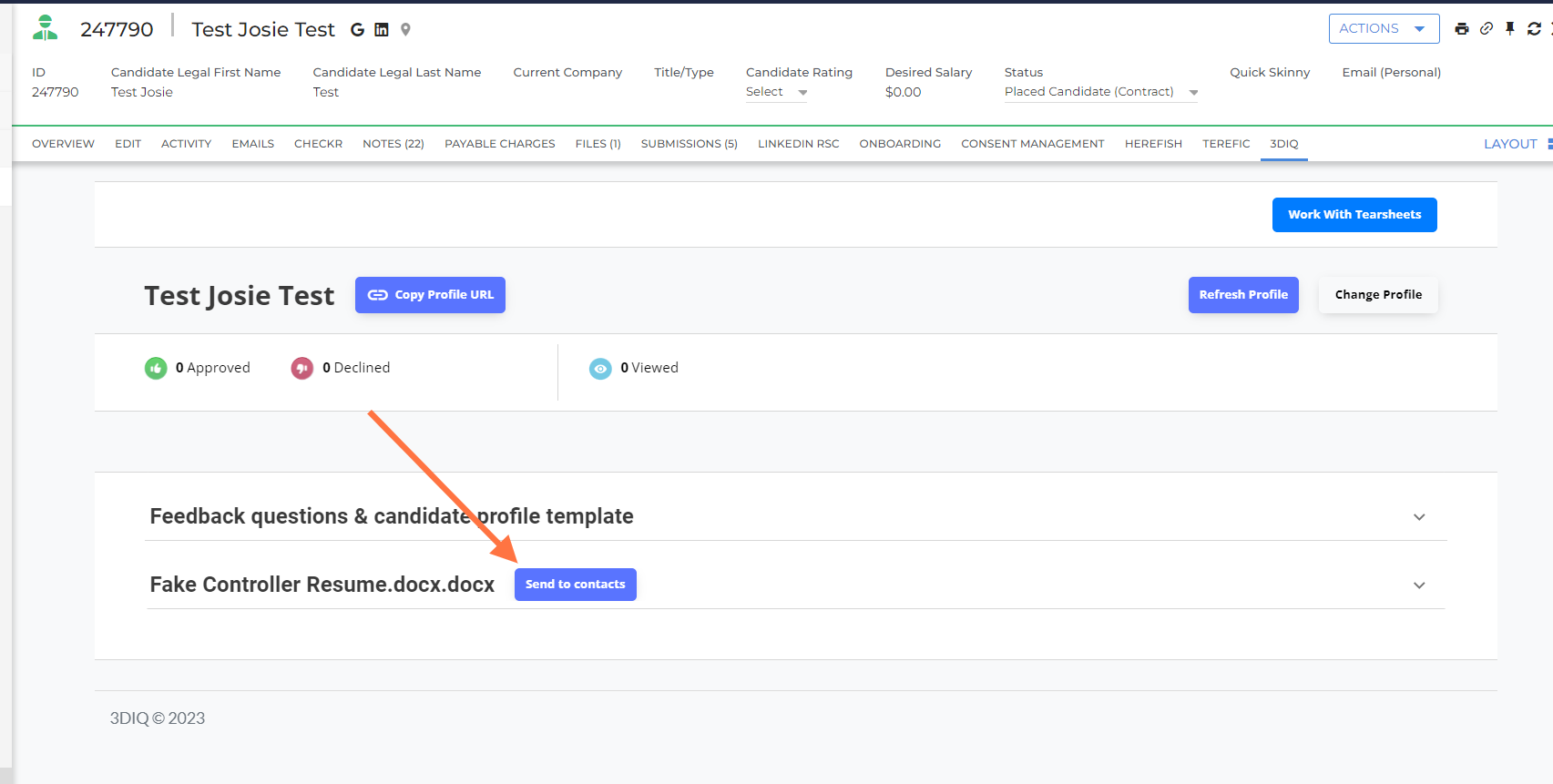Click the map pin location icon
The height and width of the screenshot is (784, 1553).
pos(406,30)
